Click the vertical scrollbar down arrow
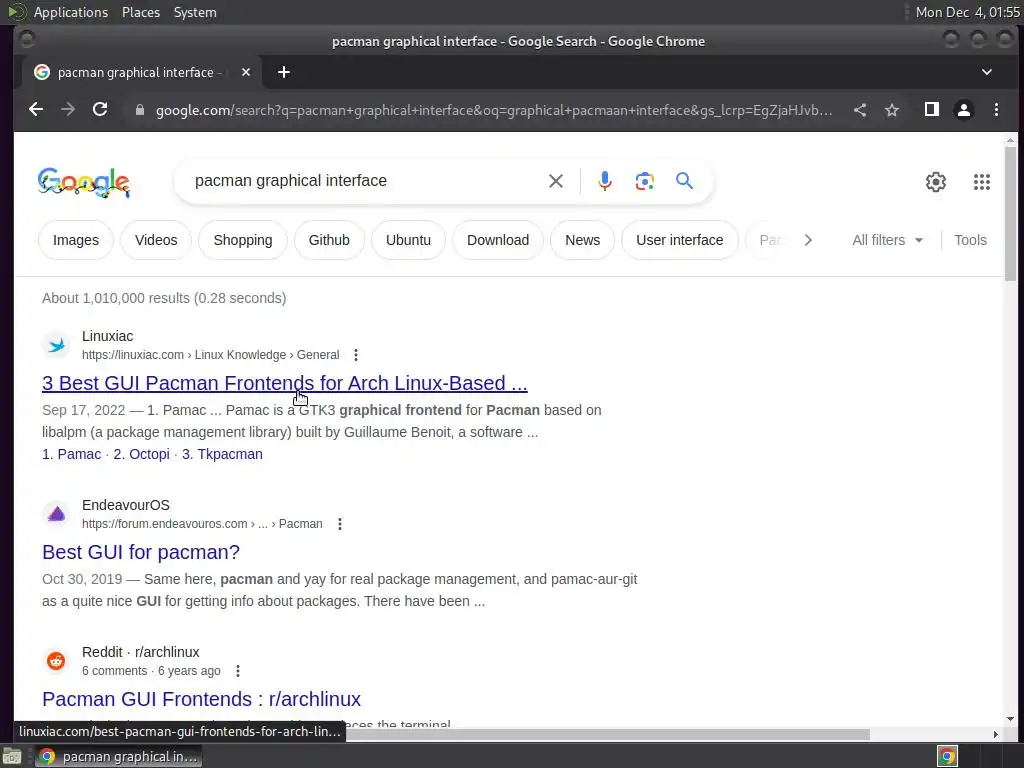The image size is (1024, 768). 1010,720
